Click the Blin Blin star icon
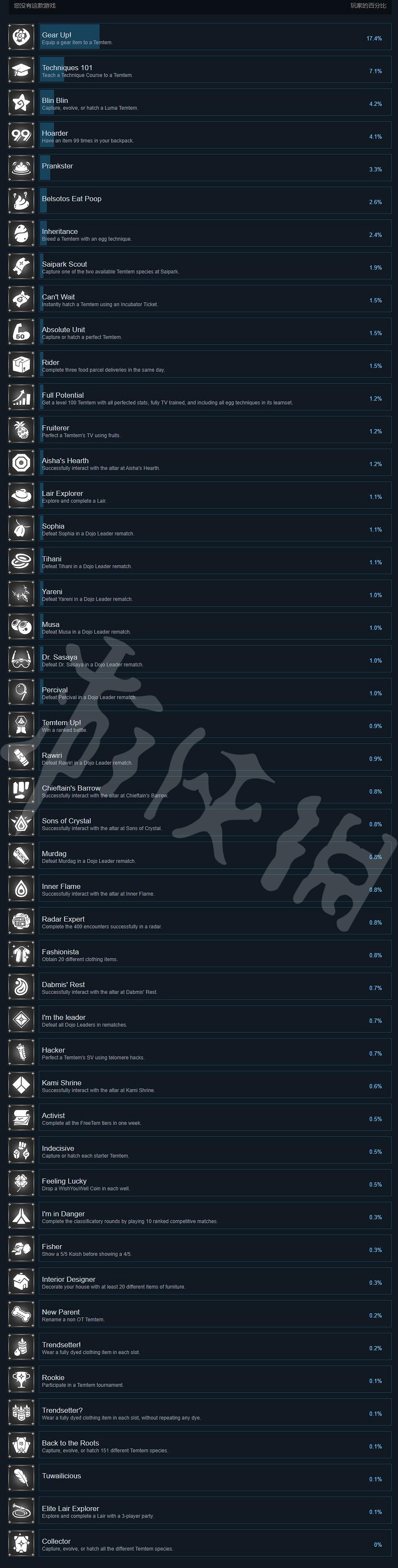The image size is (398, 1568). (x=21, y=103)
